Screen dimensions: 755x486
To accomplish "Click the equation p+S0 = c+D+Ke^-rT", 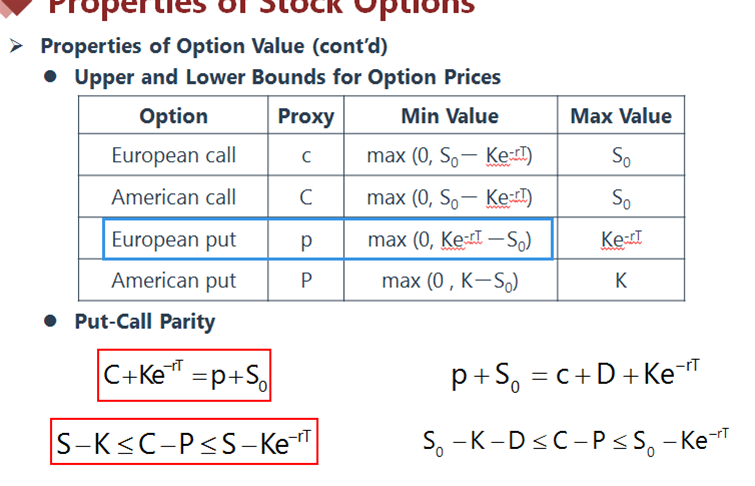I will point(575,374).
